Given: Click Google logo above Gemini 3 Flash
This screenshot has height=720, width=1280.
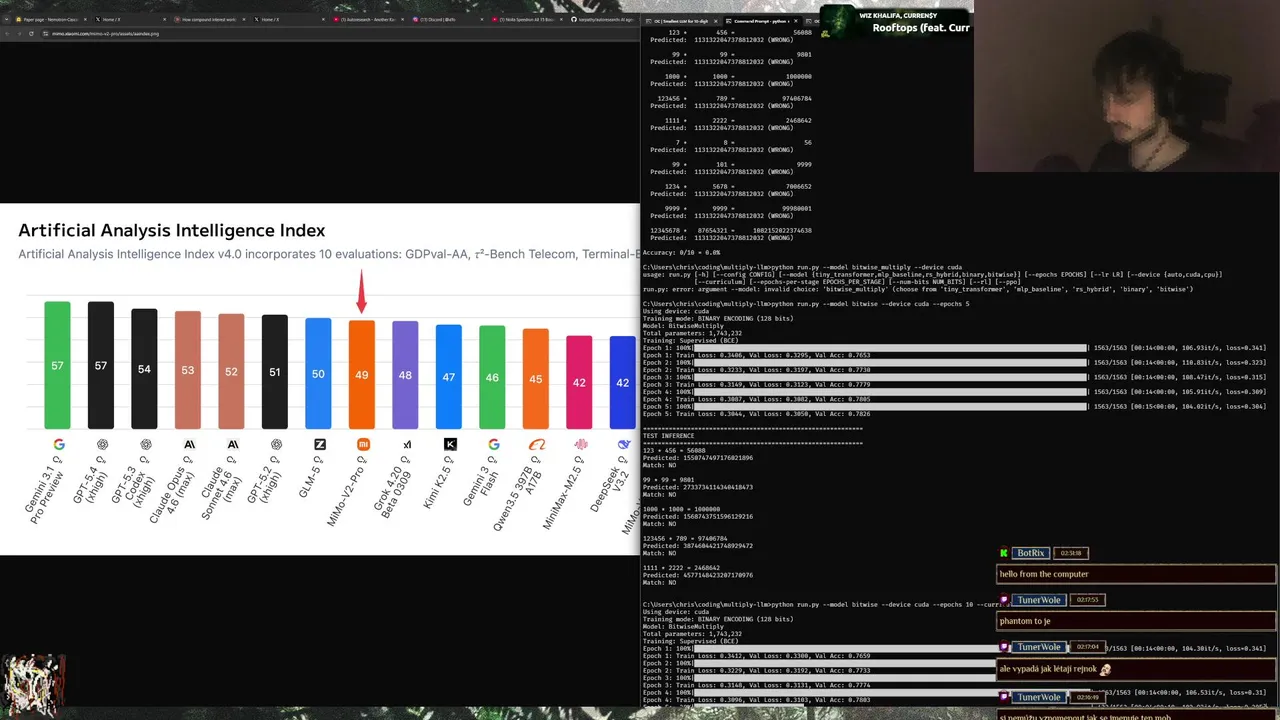Looking at the screenshot, I should click(494, 444).
